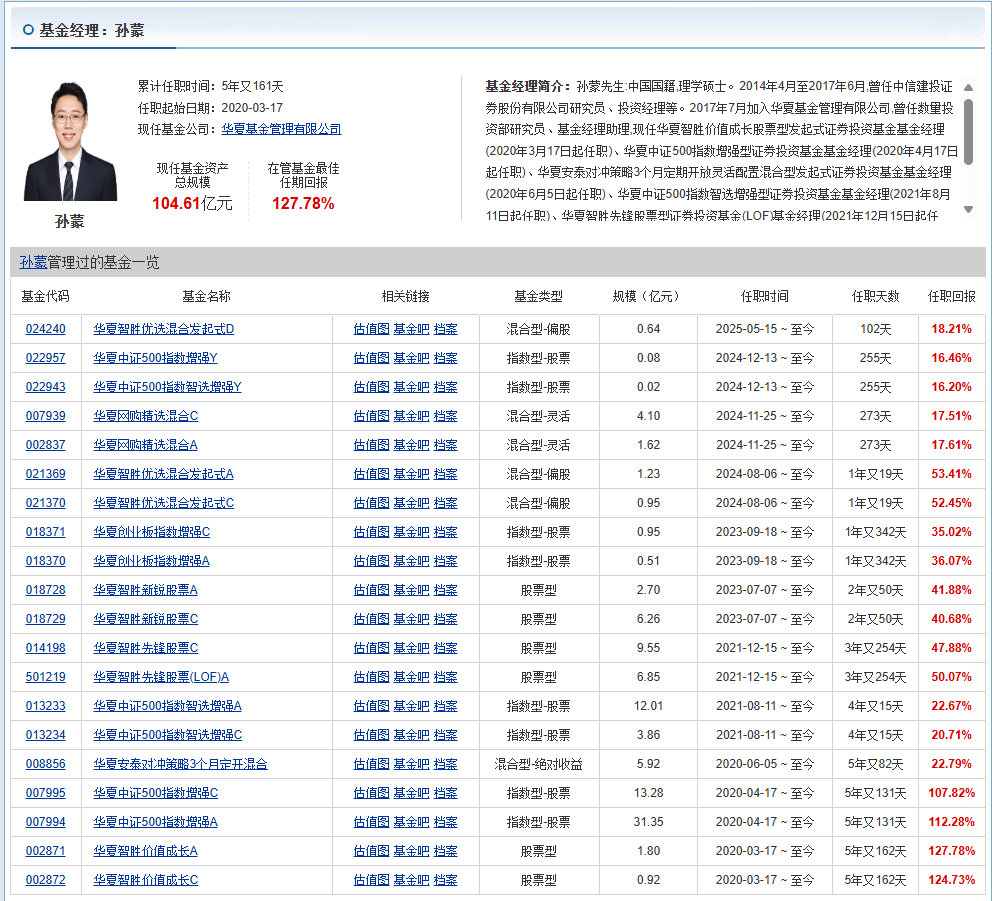This screenshot has height=901, width=992.
Task: Open 基金吧 for fund 014198
Action: click(411, 648)
